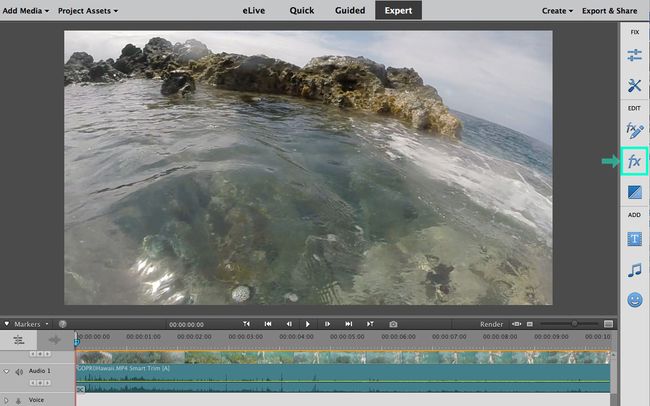
Task: Click Audio 1 next keyframe arrow
Action: [x=47, y=382]
